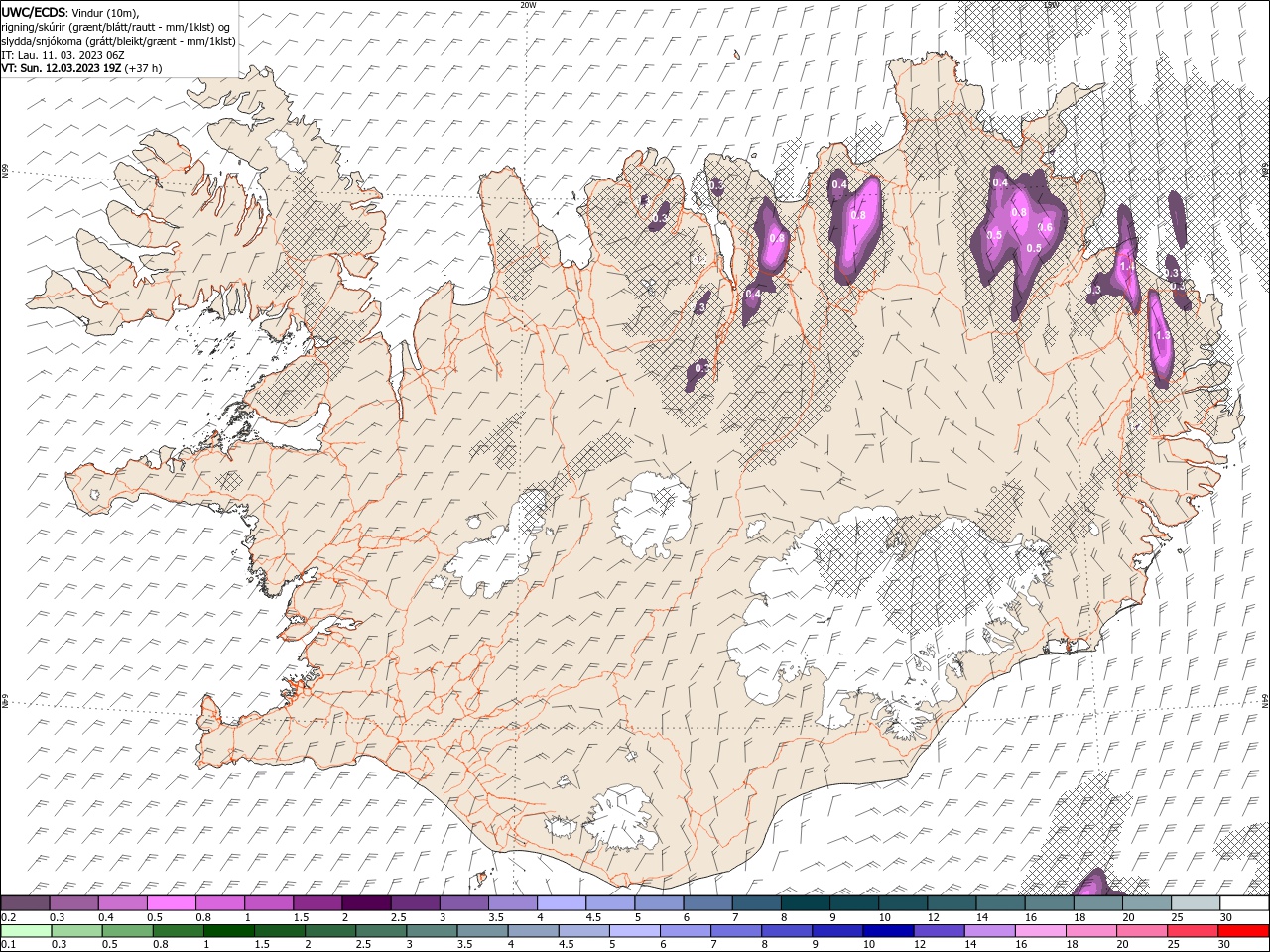Image resolution: width=1270 pixels, height=952 pixels.
Task: Pick the dark mauve 0.2 swatch in upper legend
Action: tap(25, 903)
